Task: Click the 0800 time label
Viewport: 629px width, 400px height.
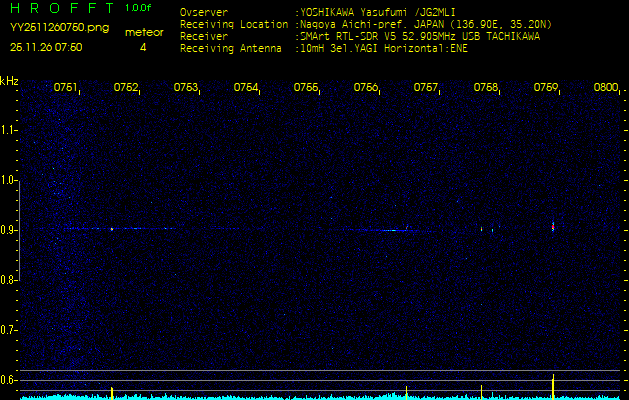Action: 606,87
